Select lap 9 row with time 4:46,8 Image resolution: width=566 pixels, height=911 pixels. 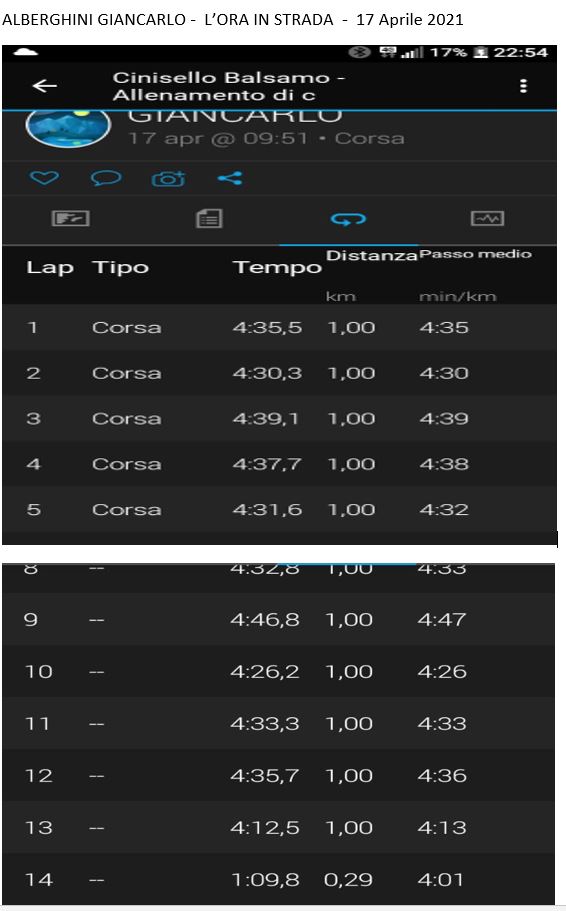[278, 619]
